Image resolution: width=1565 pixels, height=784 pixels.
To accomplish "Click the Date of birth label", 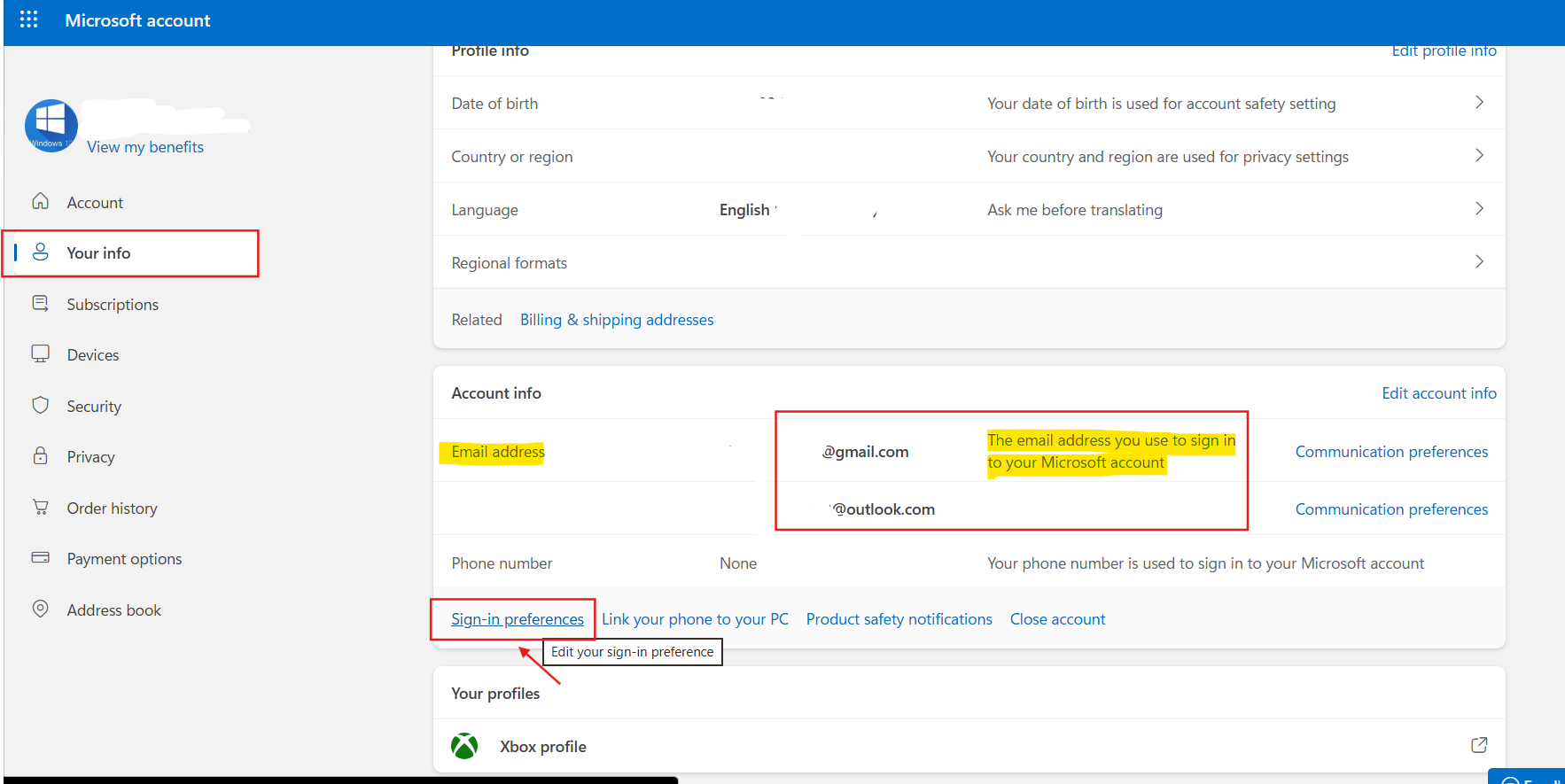I will [x=494, y=104].
